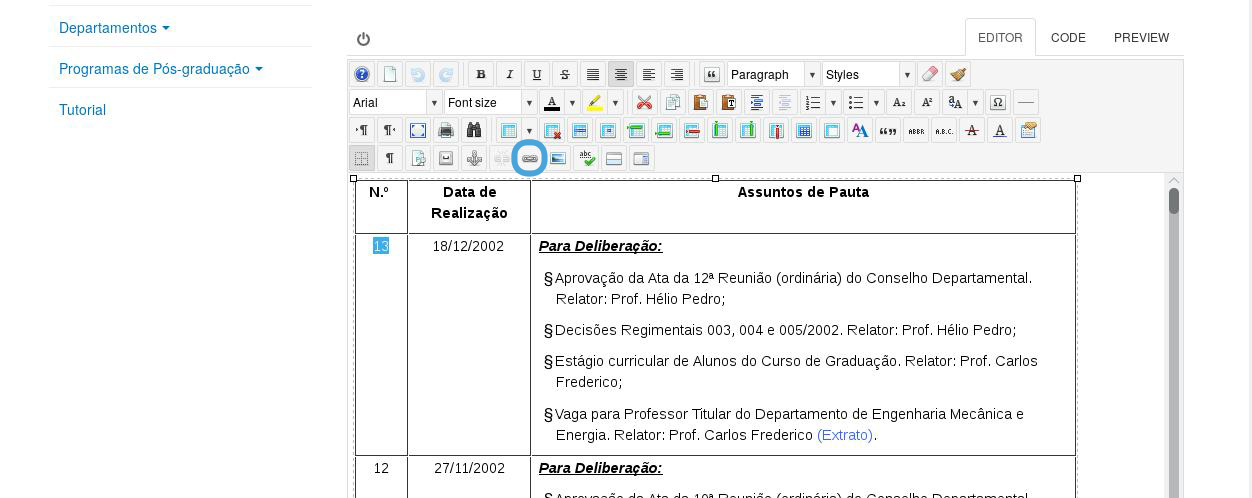Copy the selection to clipboard
1252x498 pixels.
click(673, 102)
